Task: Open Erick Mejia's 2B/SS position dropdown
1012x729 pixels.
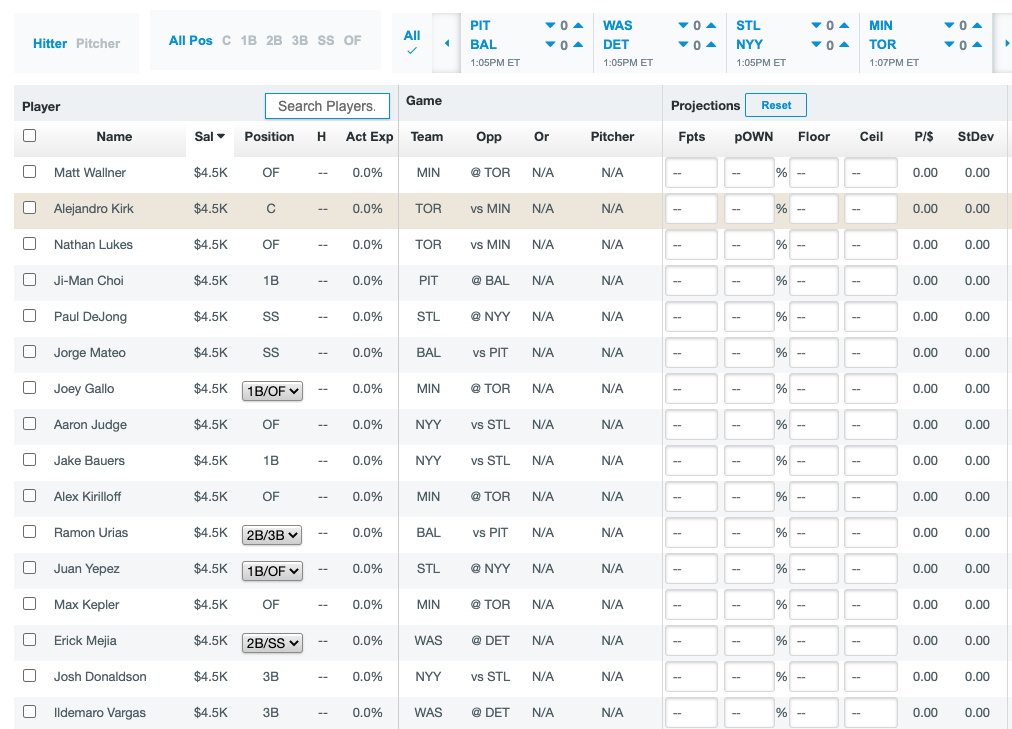Action: 272,643
